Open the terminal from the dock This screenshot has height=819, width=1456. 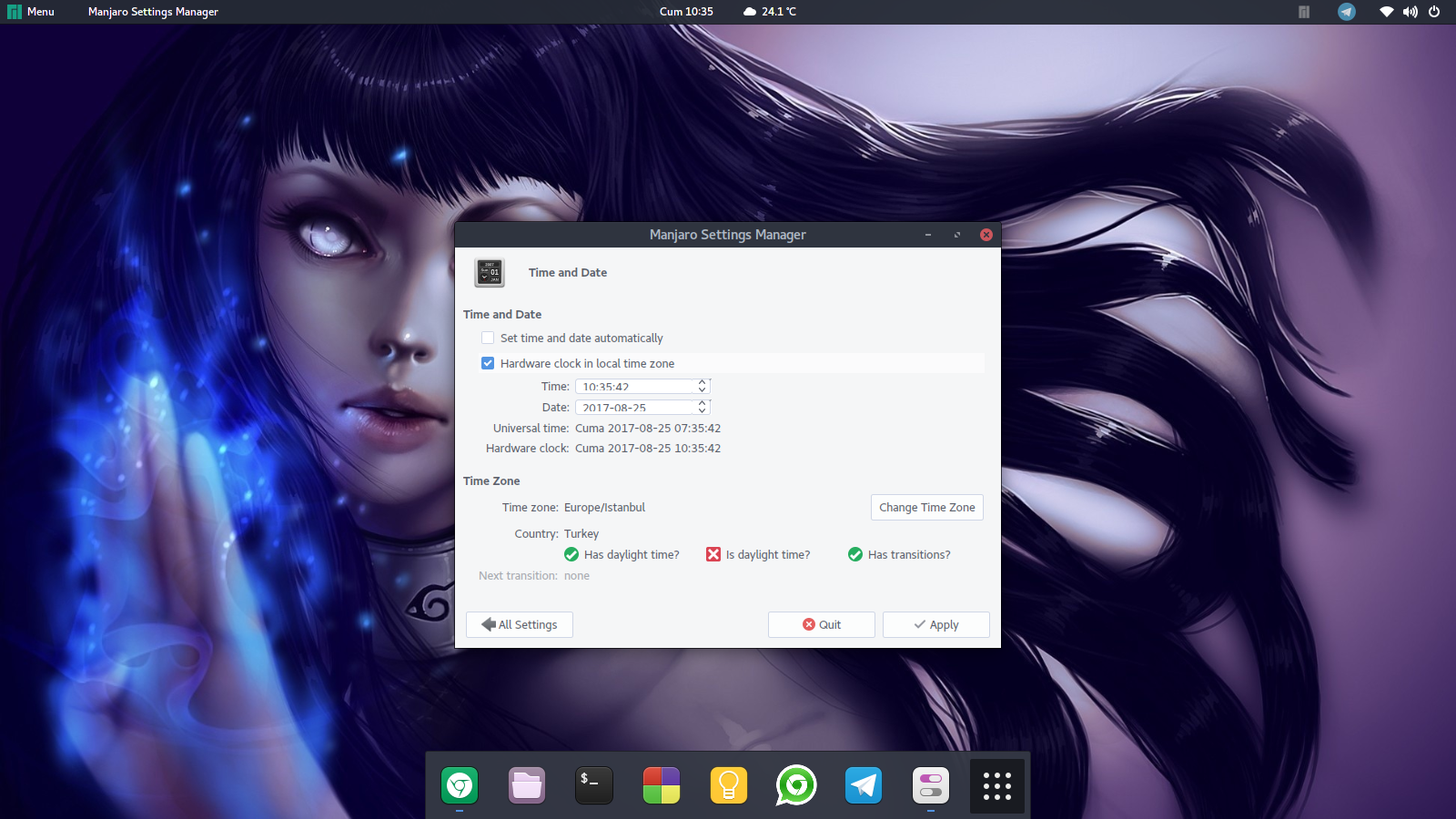(x=594, y=785)
